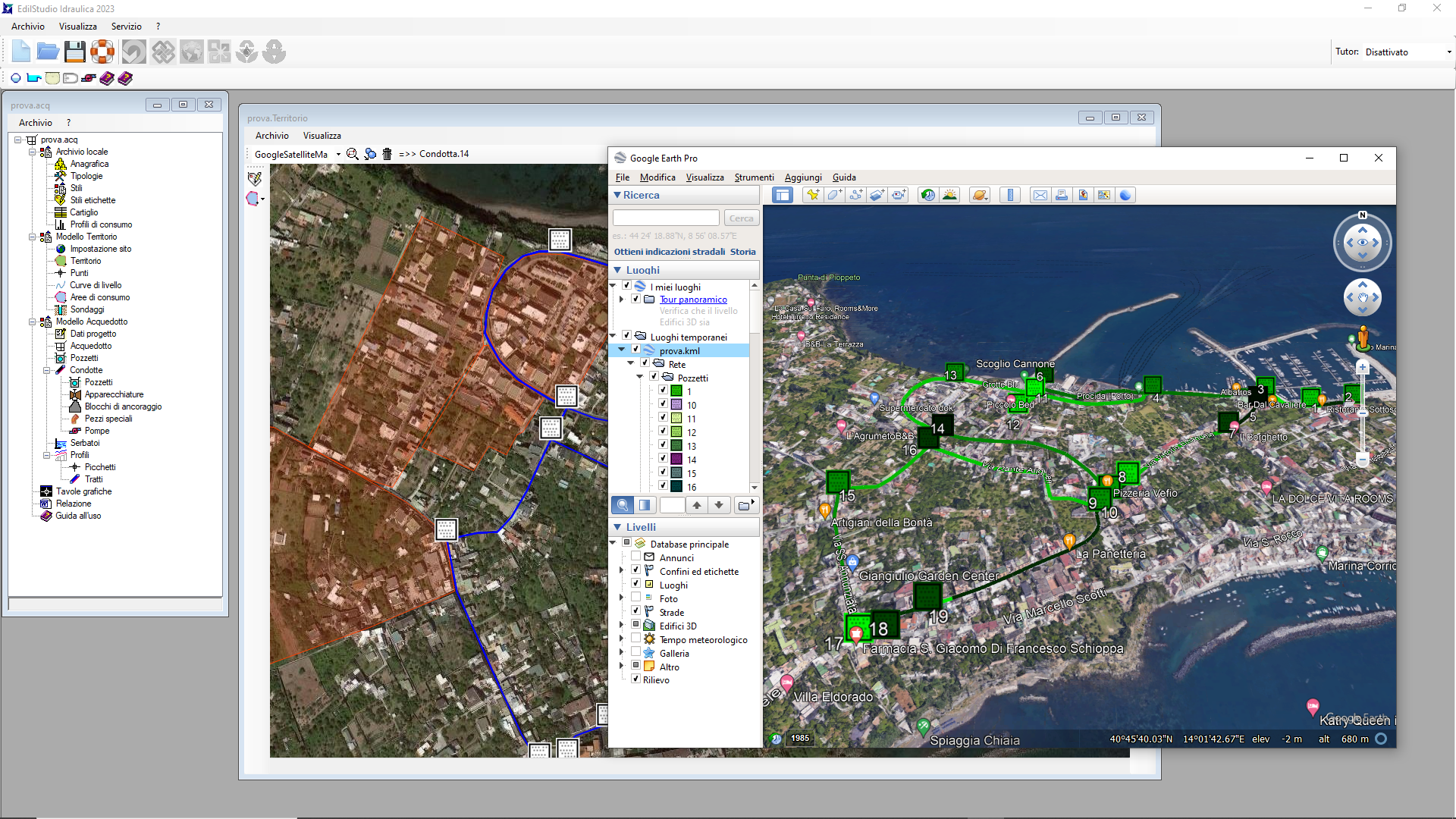Uncheck the prova.kml checkbox
Image resolution: width=1456 pixels, height=819 pixels.
tap(635, 350)
